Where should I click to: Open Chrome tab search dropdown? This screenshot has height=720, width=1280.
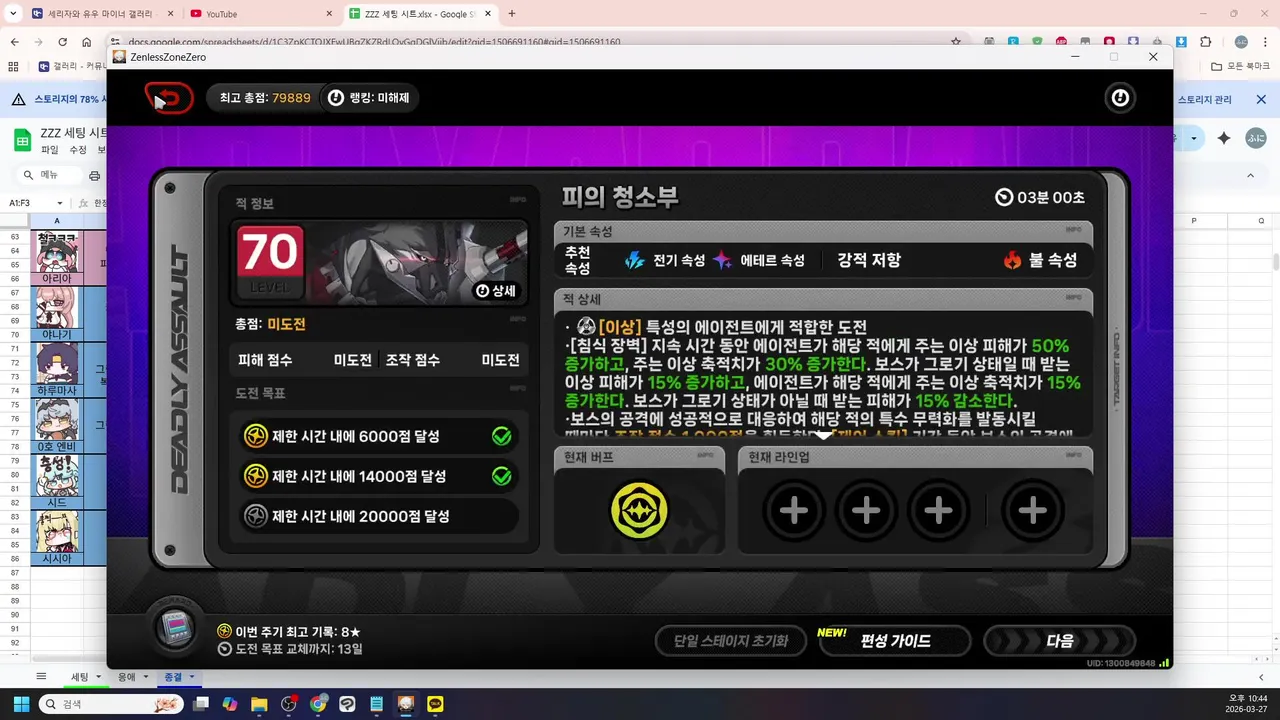pos(13,14)
